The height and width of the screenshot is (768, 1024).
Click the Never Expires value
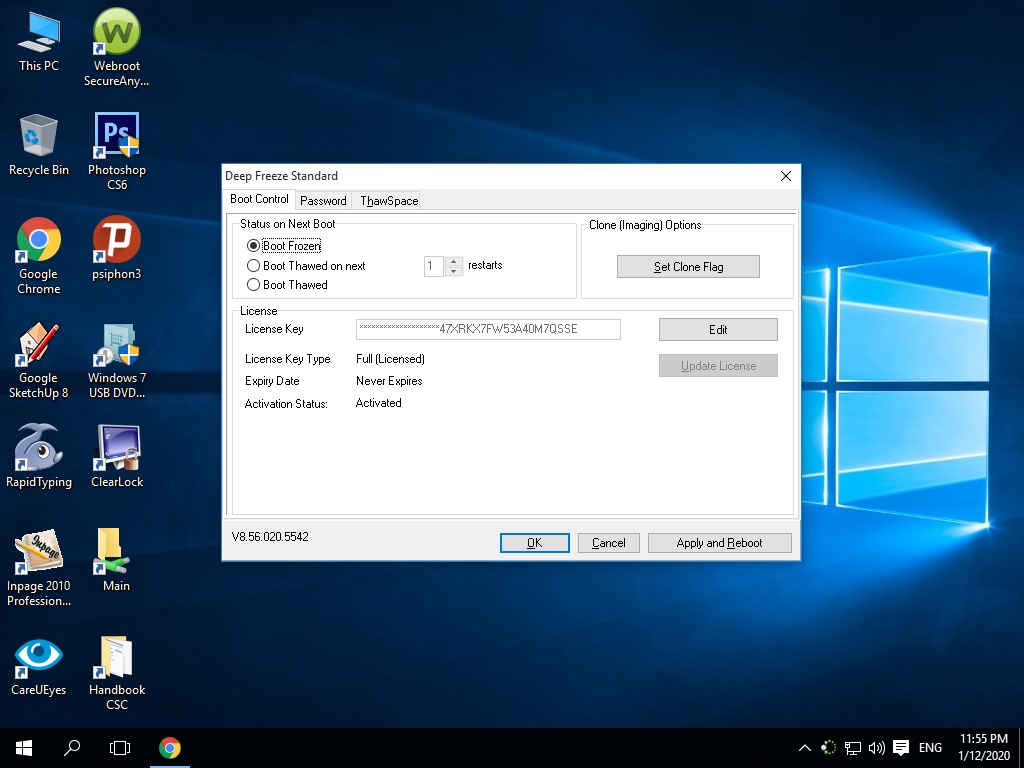click(x=389, y=381)
